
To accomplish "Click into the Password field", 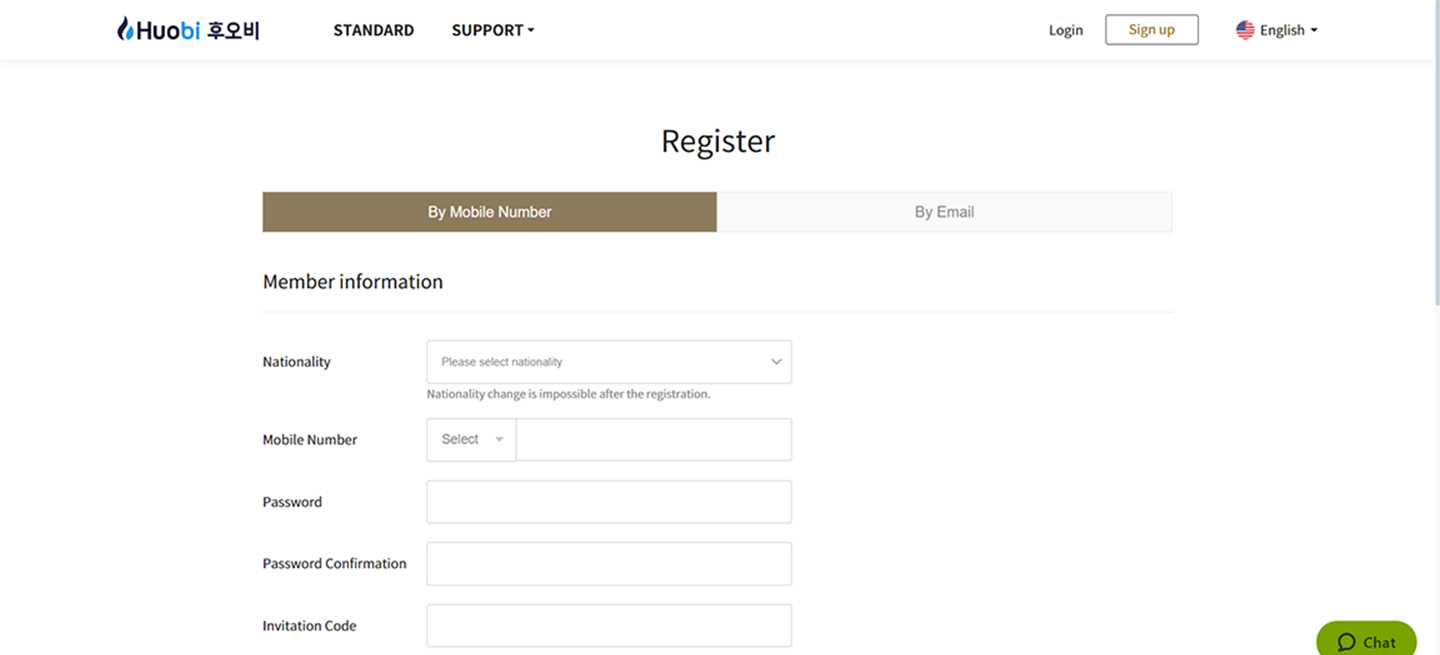I will [x=609, y=502].
